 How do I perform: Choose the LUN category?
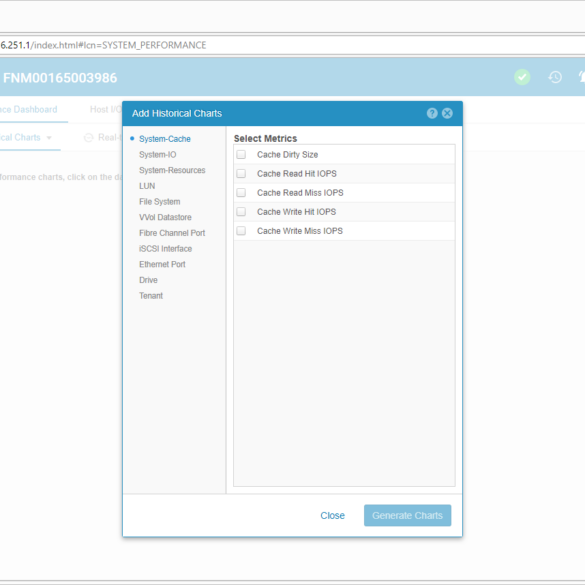click(x=147, y=186)
